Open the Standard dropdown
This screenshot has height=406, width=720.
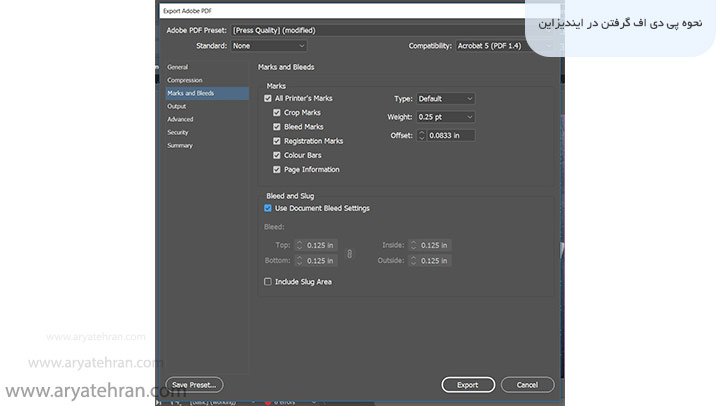(x=268, y=46)
